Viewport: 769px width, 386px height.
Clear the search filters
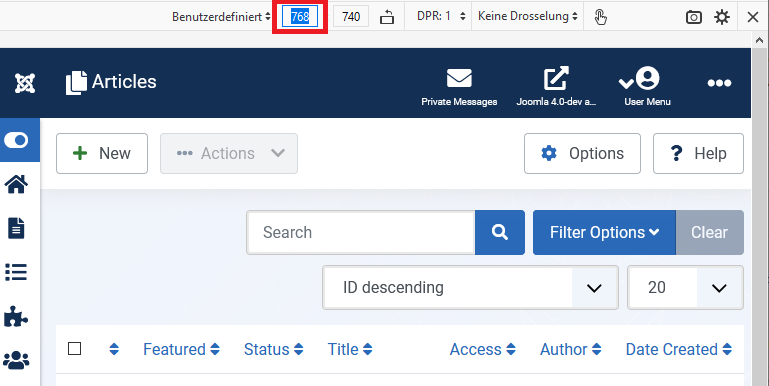(710, 232)
